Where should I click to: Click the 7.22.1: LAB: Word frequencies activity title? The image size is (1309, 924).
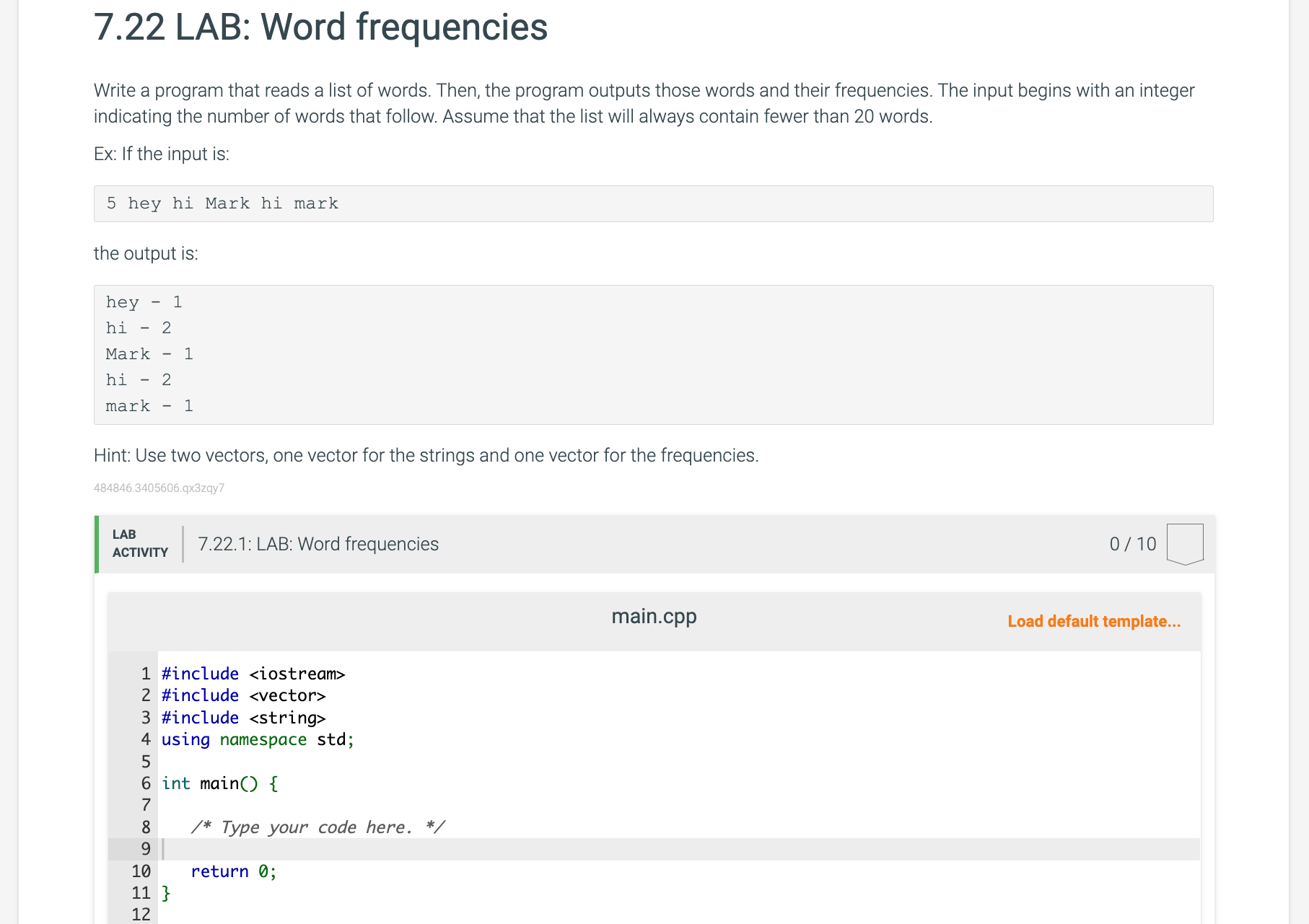coord(318,544)
